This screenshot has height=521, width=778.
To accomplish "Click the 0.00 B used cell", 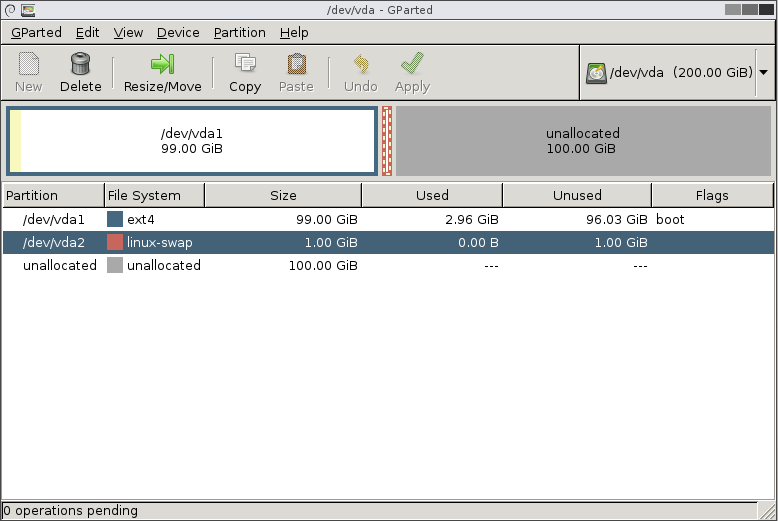I will coord(478,242).
